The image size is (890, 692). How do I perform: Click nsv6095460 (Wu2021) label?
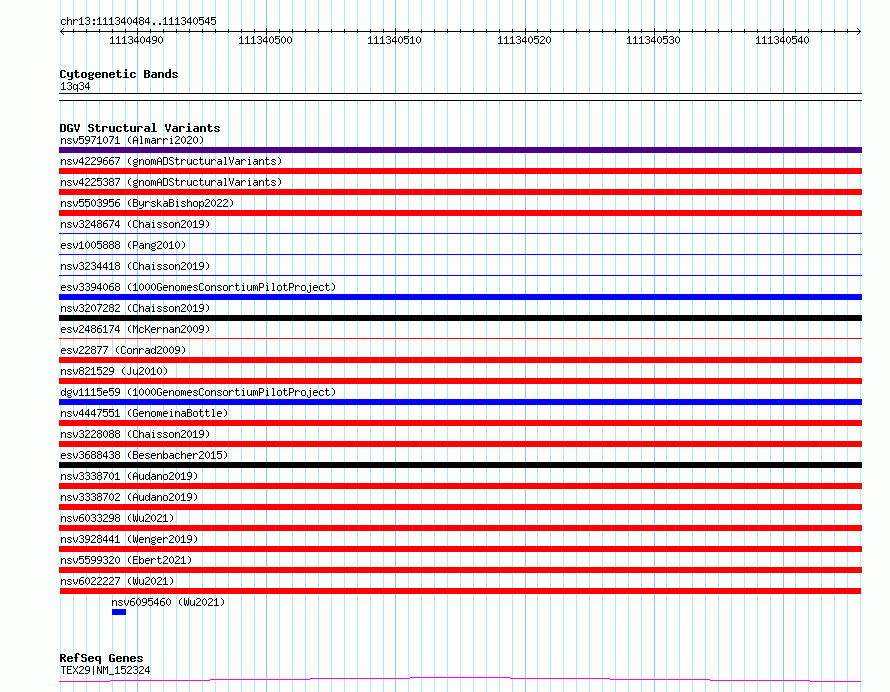point(168,602)
